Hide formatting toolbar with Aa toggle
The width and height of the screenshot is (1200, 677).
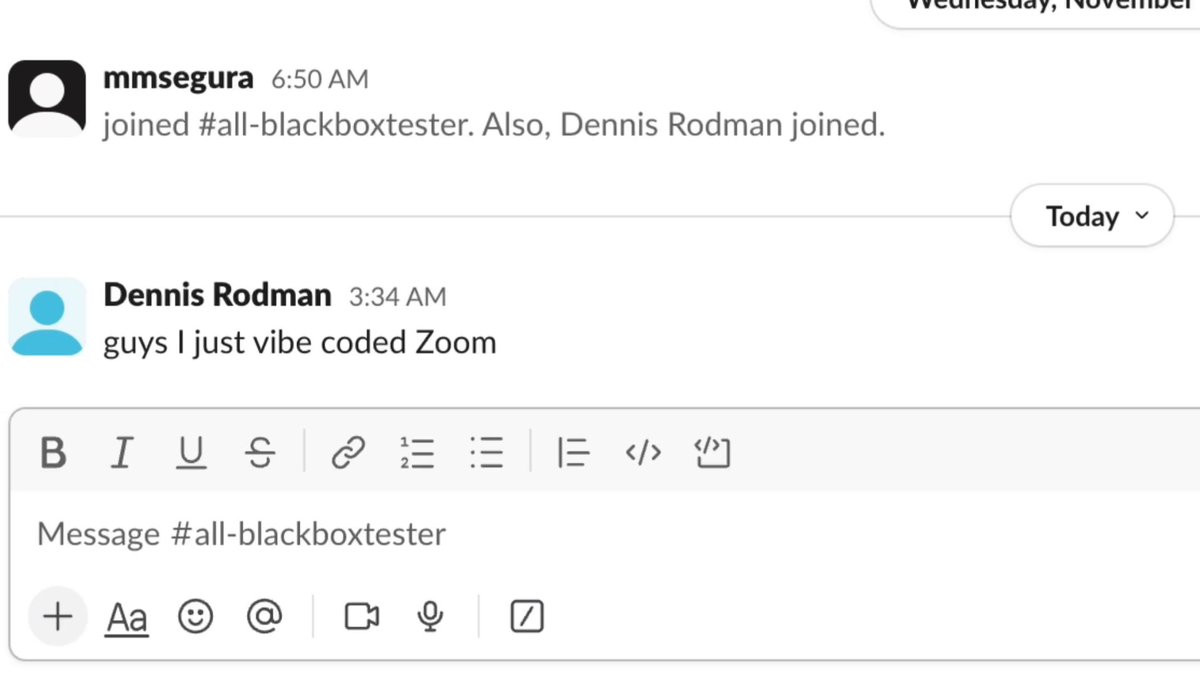[x=127, y=618]
